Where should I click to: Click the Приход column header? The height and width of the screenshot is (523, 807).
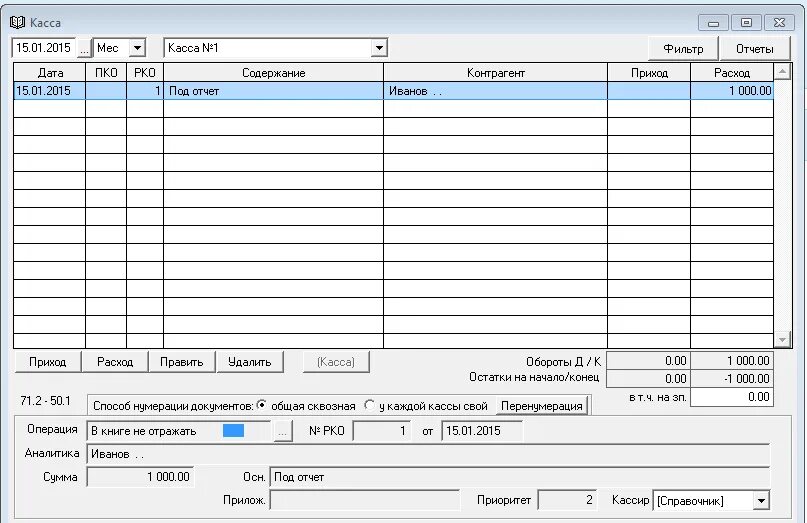coord(649,73)
